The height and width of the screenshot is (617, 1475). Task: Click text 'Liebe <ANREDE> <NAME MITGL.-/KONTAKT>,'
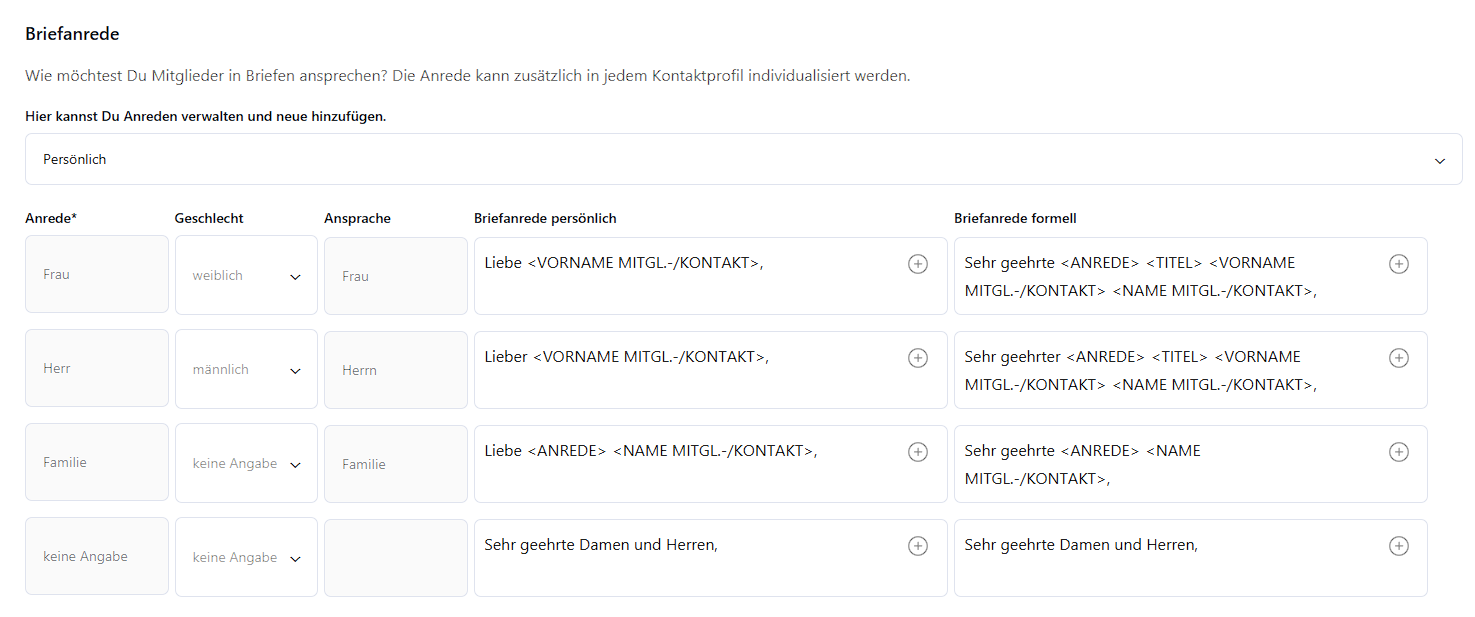[x=651, y=451]
